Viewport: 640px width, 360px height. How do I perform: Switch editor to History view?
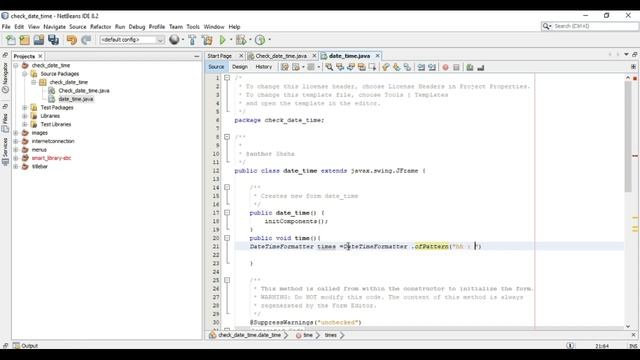[x=264, y=67]
